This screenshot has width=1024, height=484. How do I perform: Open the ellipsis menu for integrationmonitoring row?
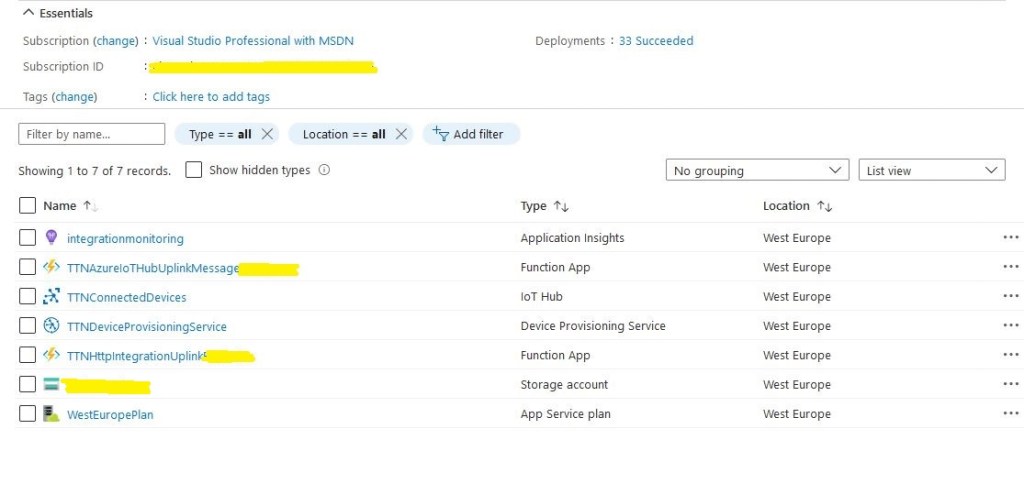[1010, 238]
